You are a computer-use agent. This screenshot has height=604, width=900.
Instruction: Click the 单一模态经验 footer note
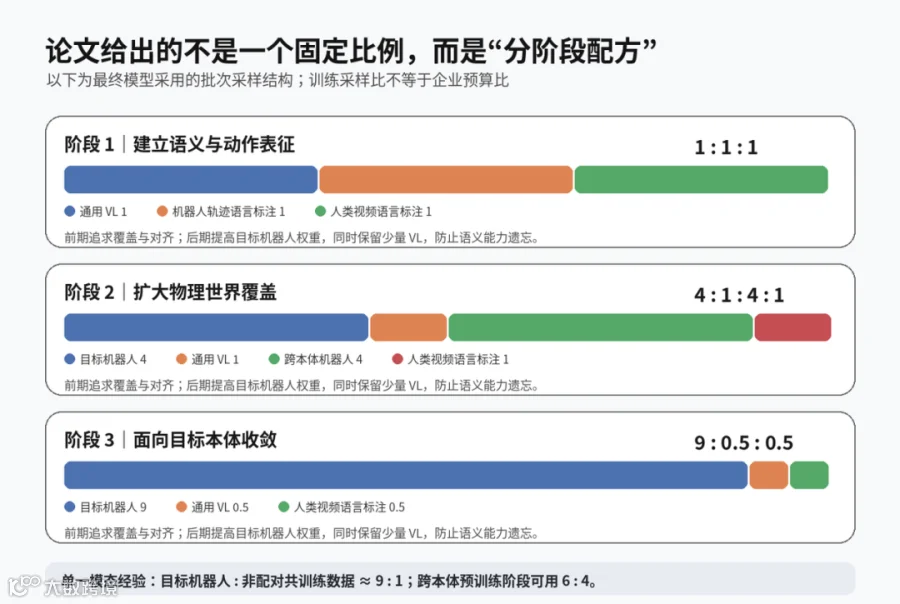click(329, 581)
